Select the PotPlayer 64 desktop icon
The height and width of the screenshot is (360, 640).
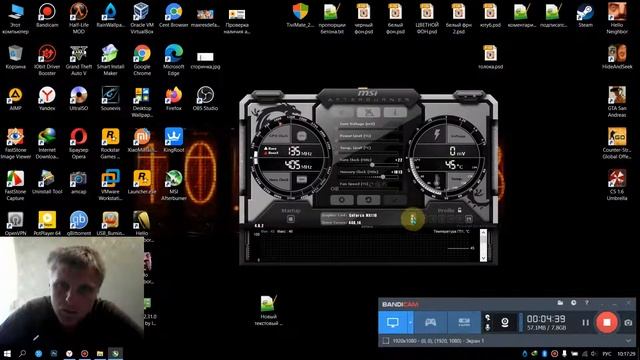(47, 224)
